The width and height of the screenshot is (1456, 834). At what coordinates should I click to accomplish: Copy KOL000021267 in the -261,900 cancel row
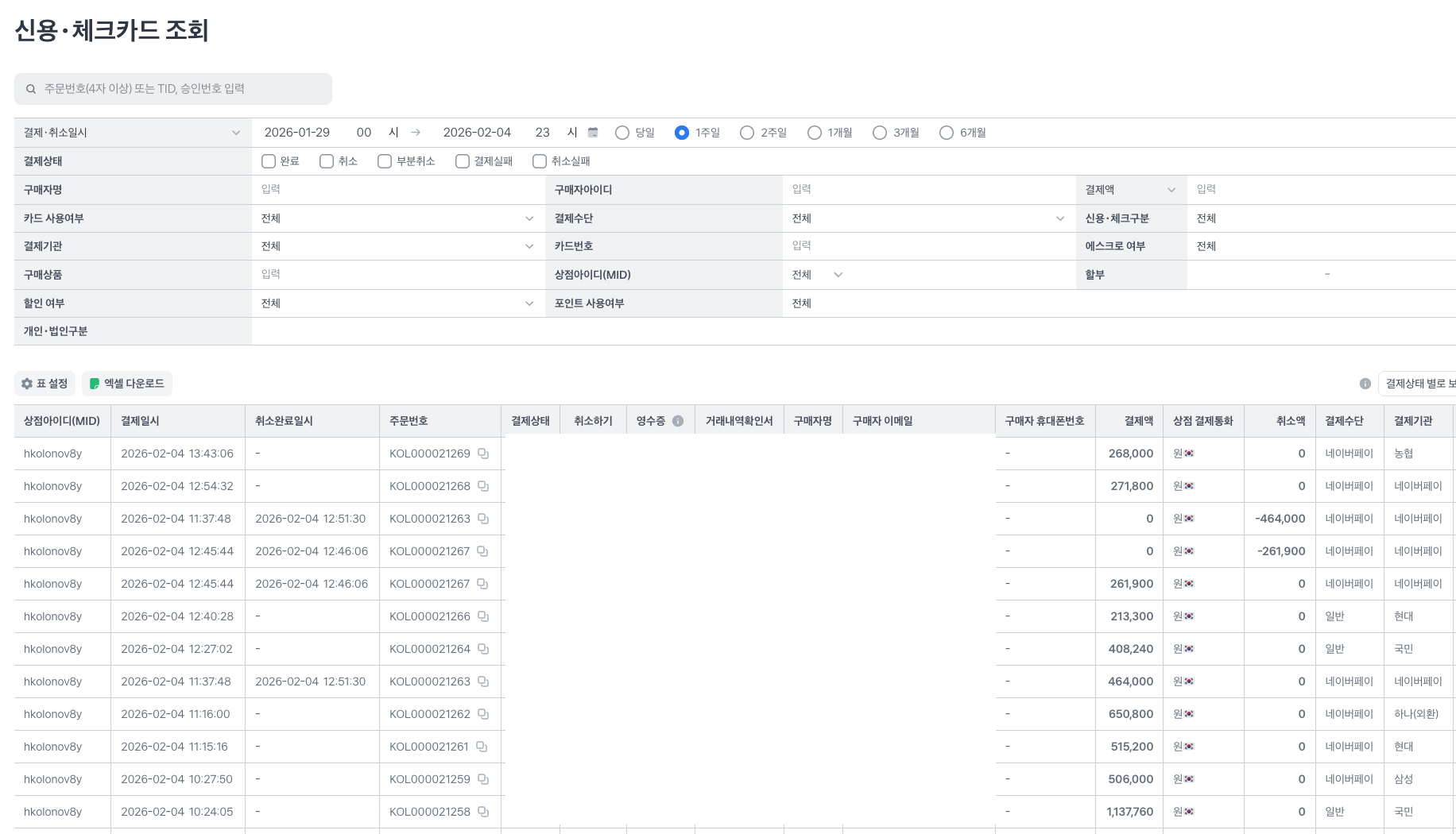pyautogui.click(x=482, y=551)
